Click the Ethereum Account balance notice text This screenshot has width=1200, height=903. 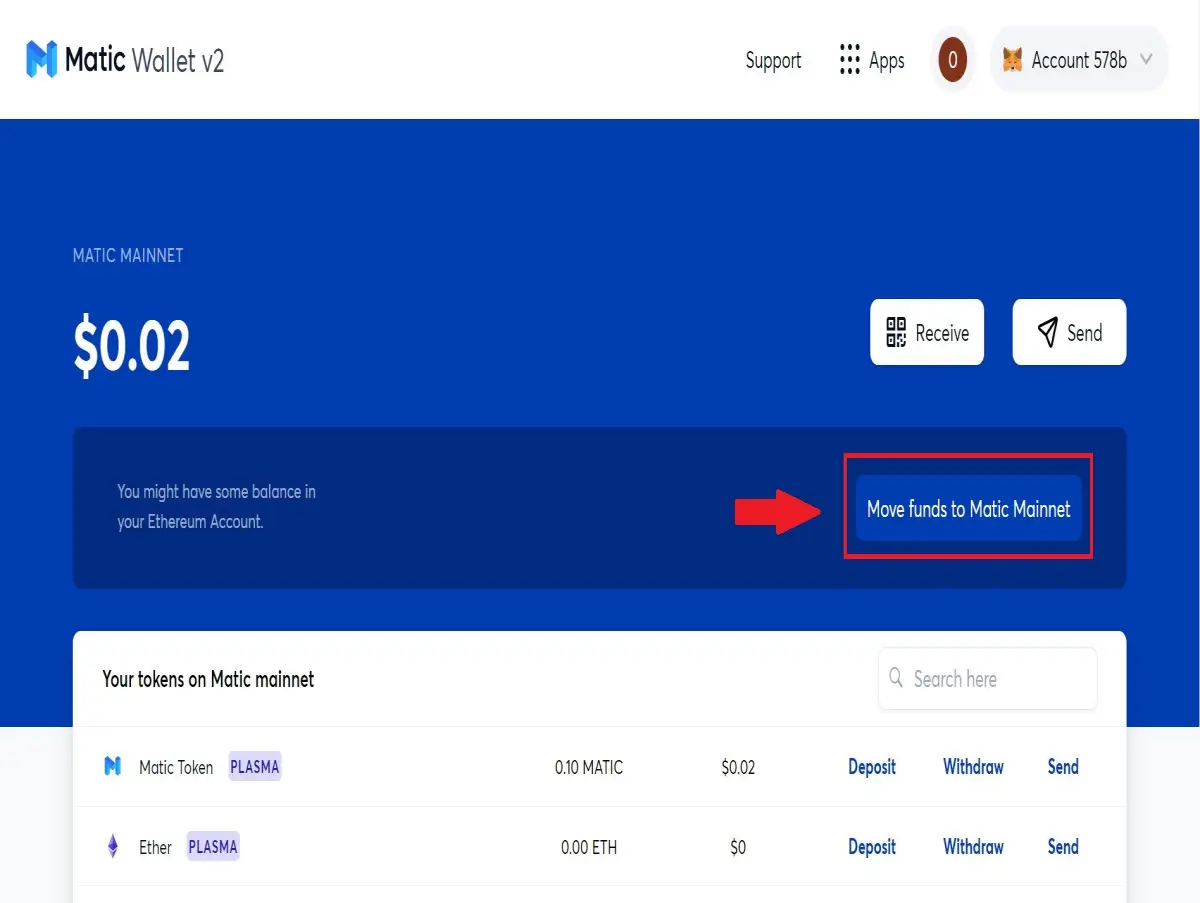216,507
